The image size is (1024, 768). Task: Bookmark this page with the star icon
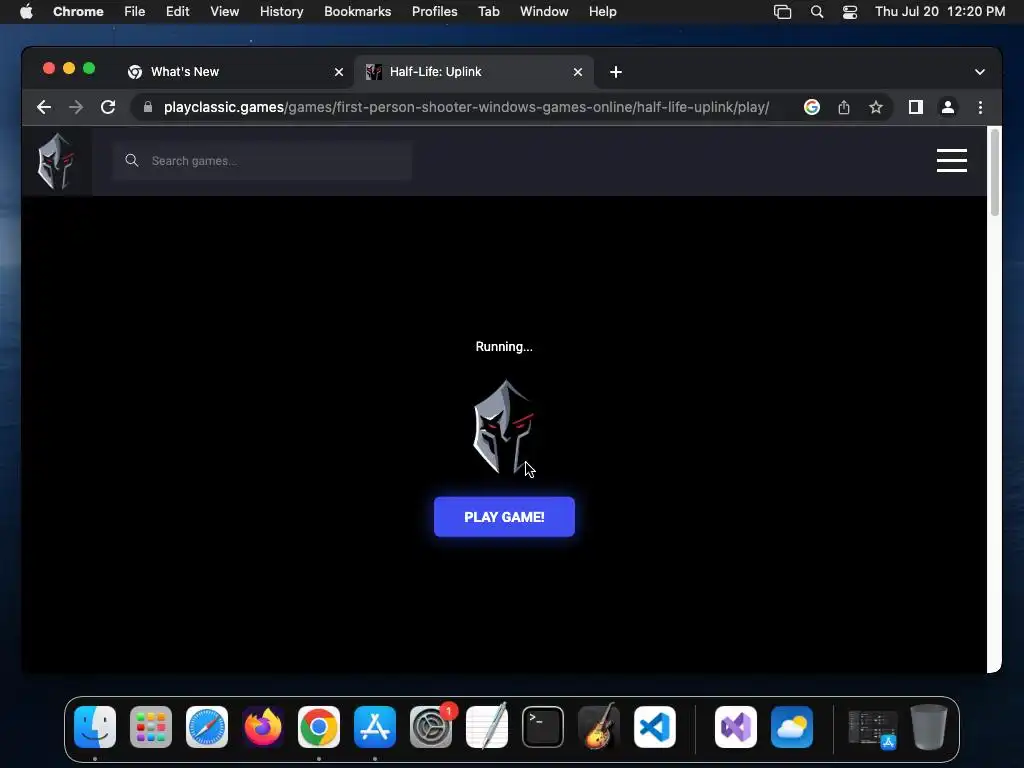tap(876, 107)
